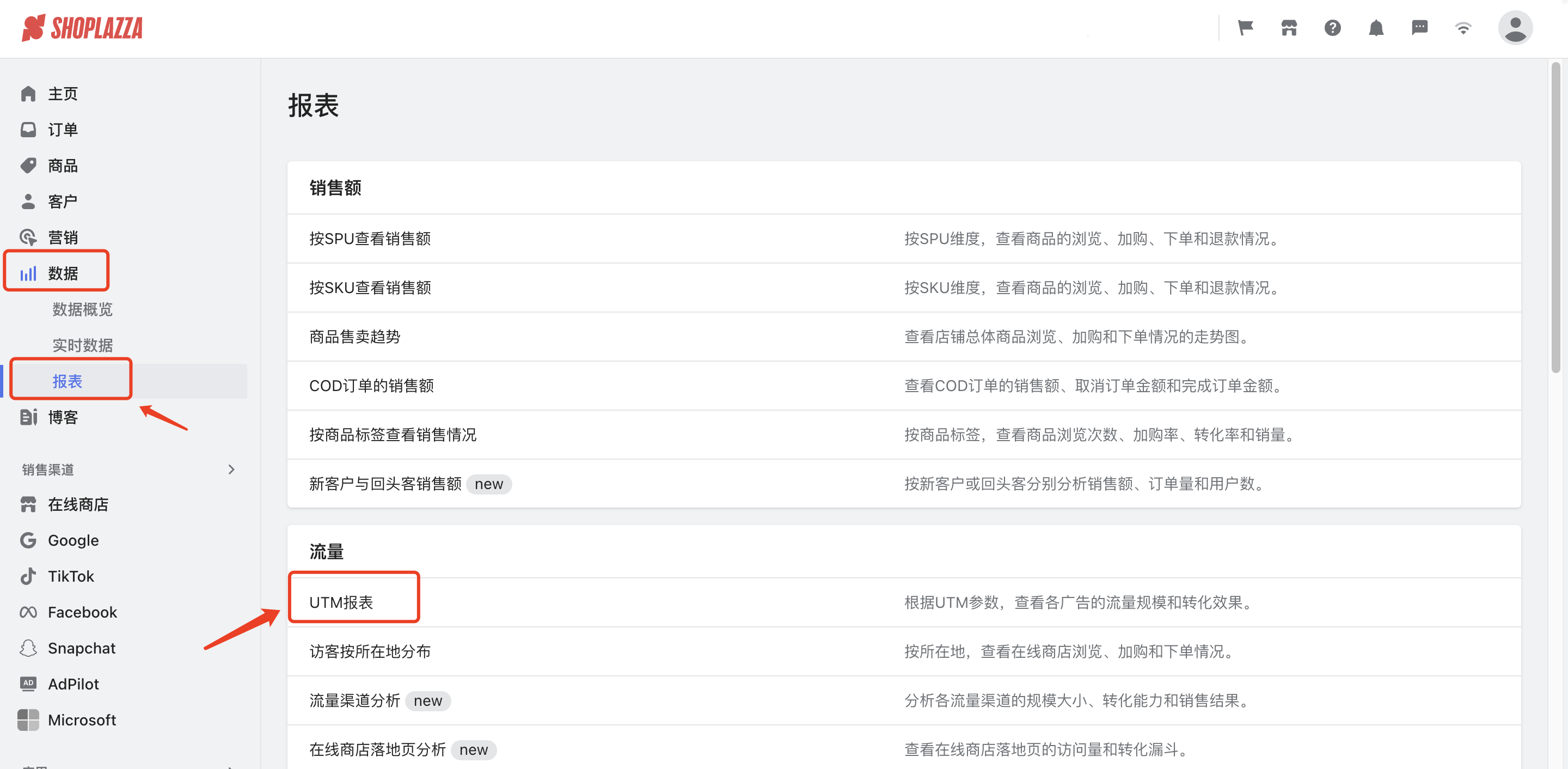Go to 实时数据 submenu item

point(82,345)
